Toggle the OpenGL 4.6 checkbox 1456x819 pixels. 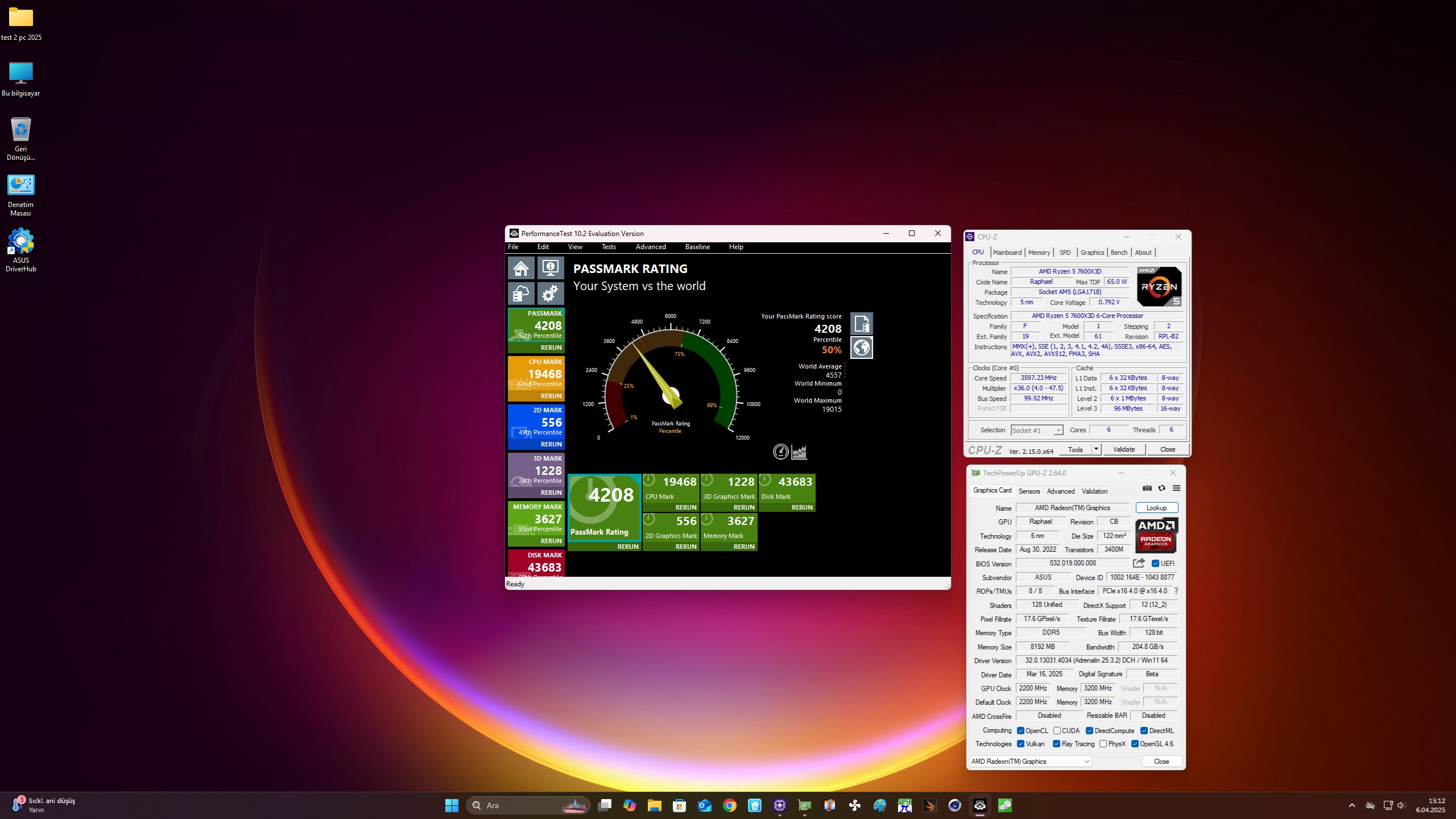click(1135, 744)
